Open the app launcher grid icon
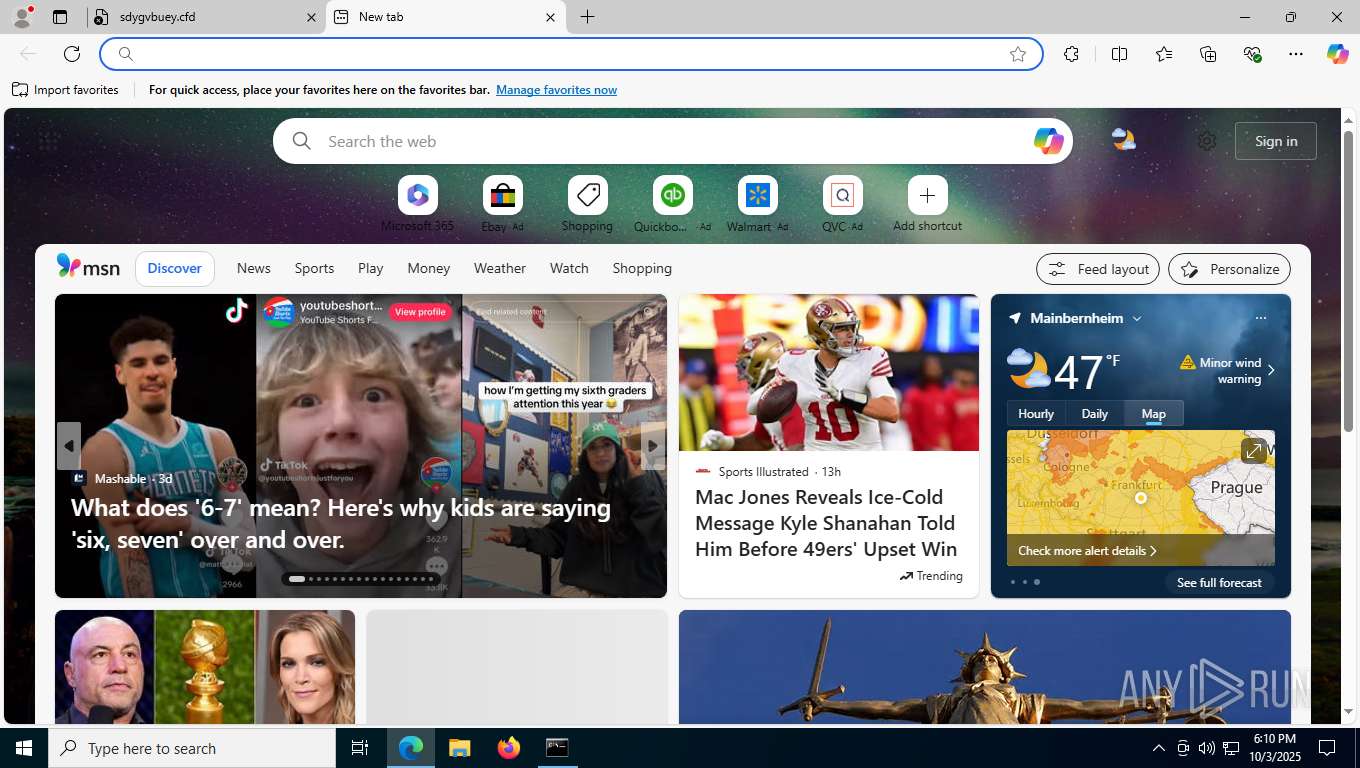The height and width of the screenshot is (768, 1360). coord(48,141)
